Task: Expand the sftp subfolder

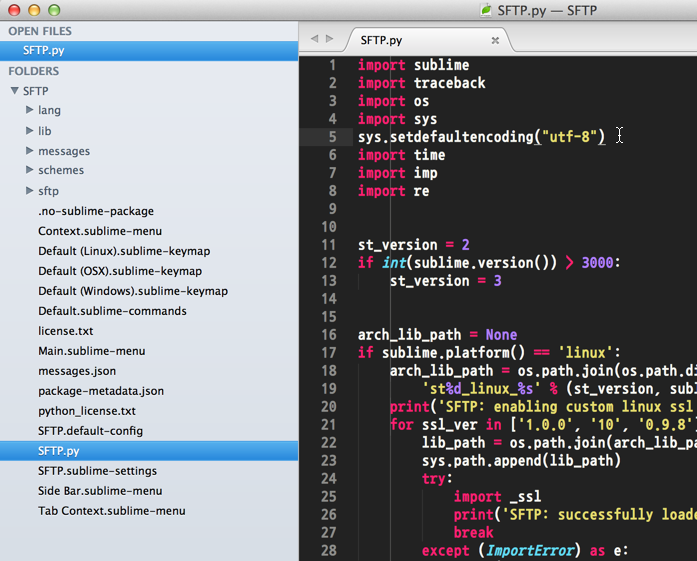Action: [x=29, y=191]
